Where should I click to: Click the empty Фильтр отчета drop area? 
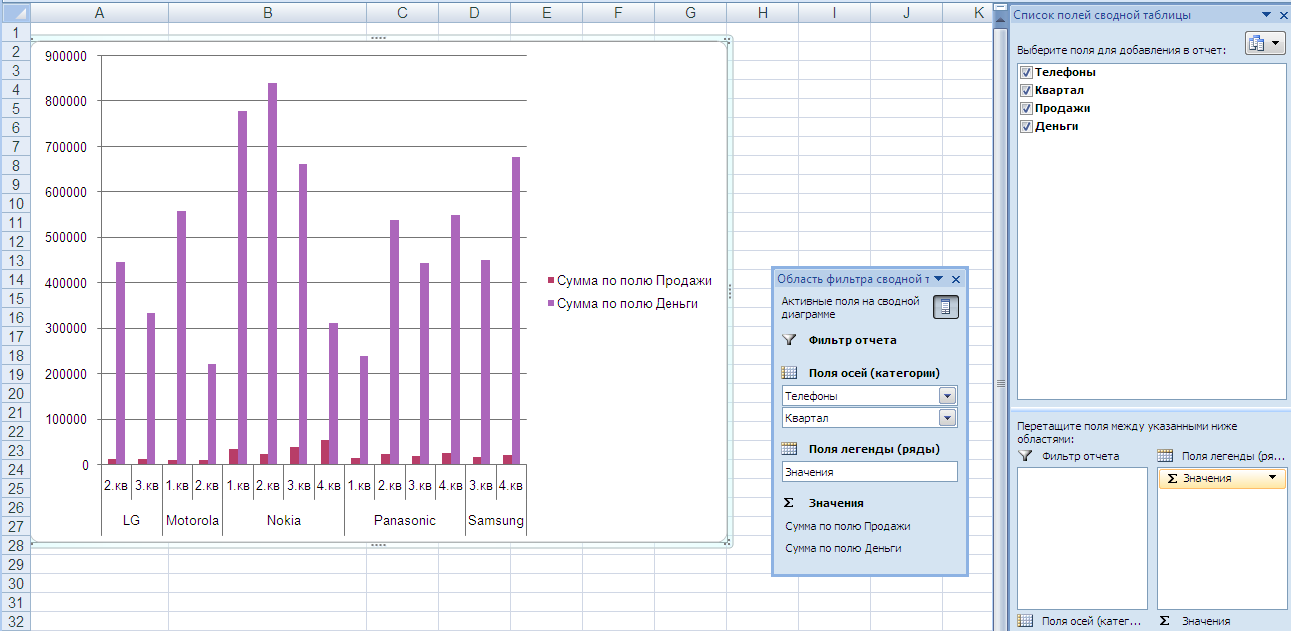click(1082, 538)
